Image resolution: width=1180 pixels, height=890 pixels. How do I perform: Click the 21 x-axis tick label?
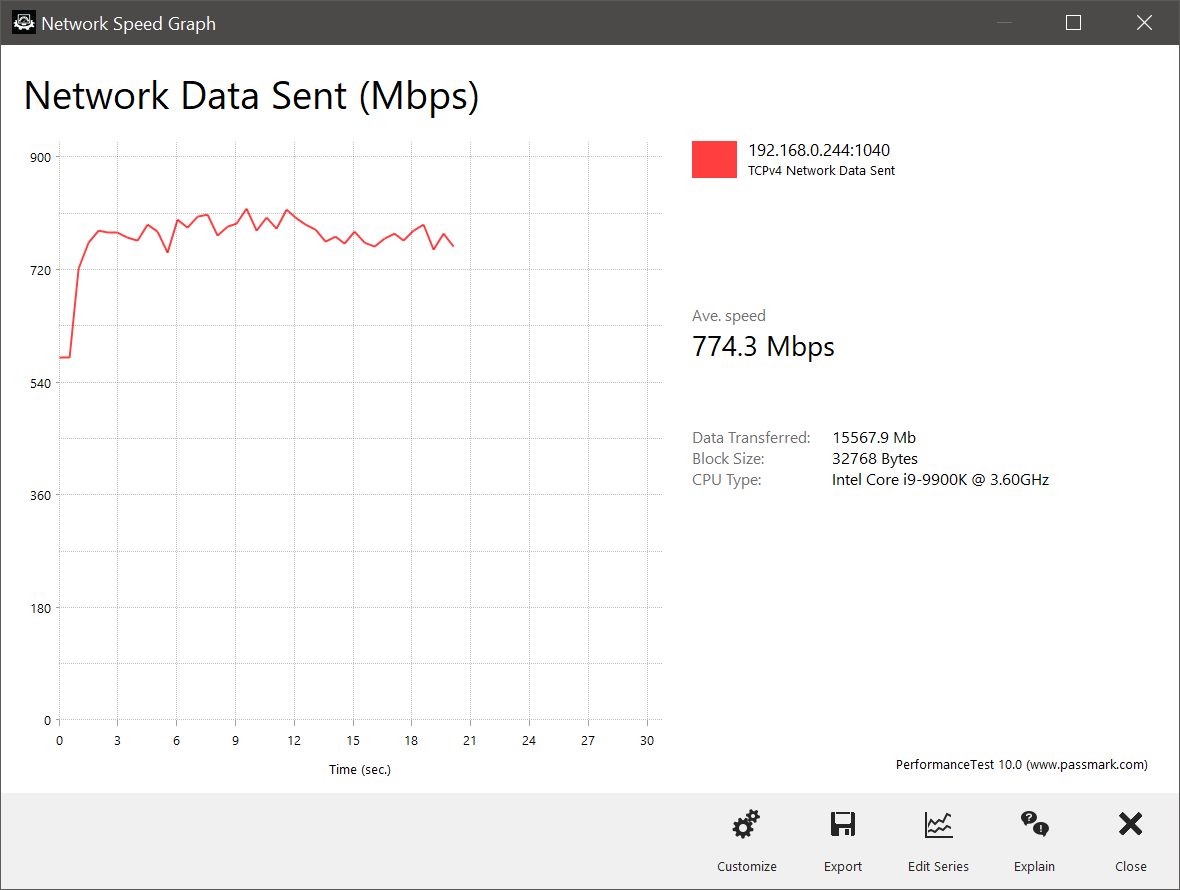470,741
